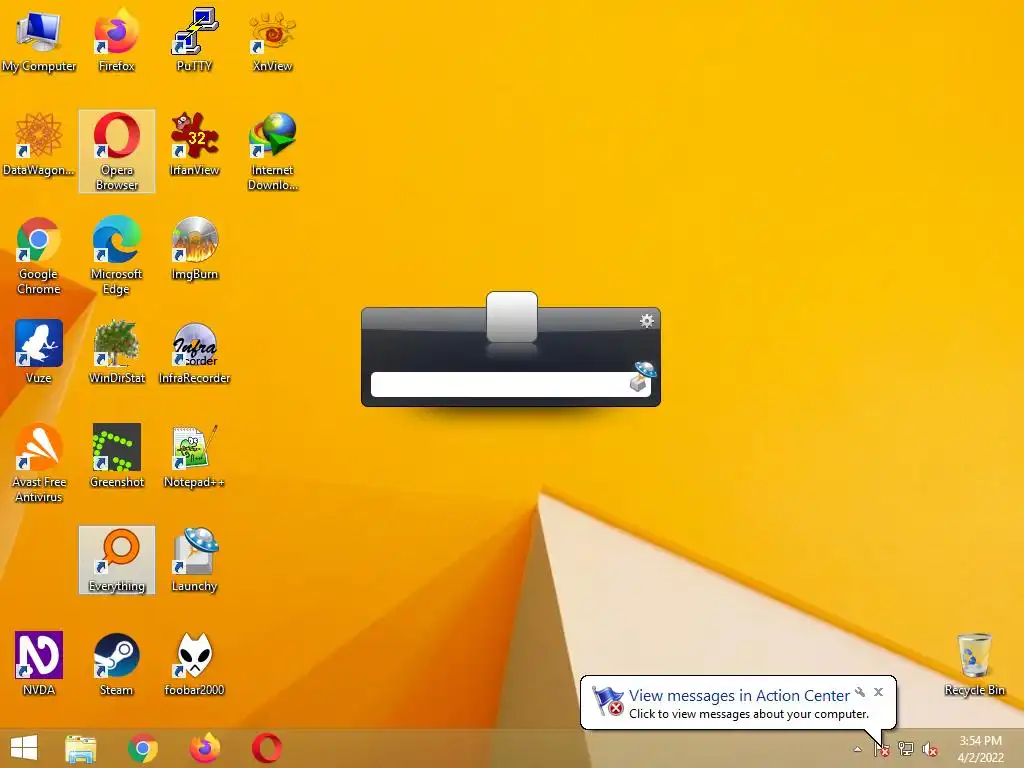Open the network tray icon

pyautogui.click(x=906, y=749)
